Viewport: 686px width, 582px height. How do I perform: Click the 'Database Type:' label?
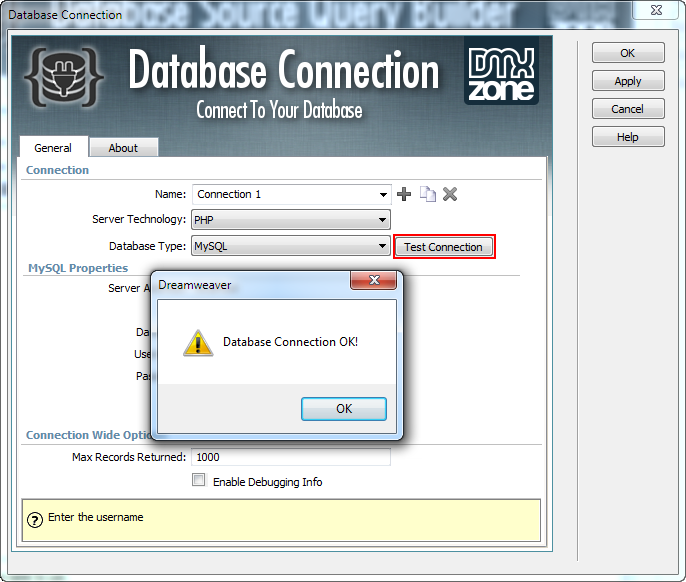click(147, 246)
